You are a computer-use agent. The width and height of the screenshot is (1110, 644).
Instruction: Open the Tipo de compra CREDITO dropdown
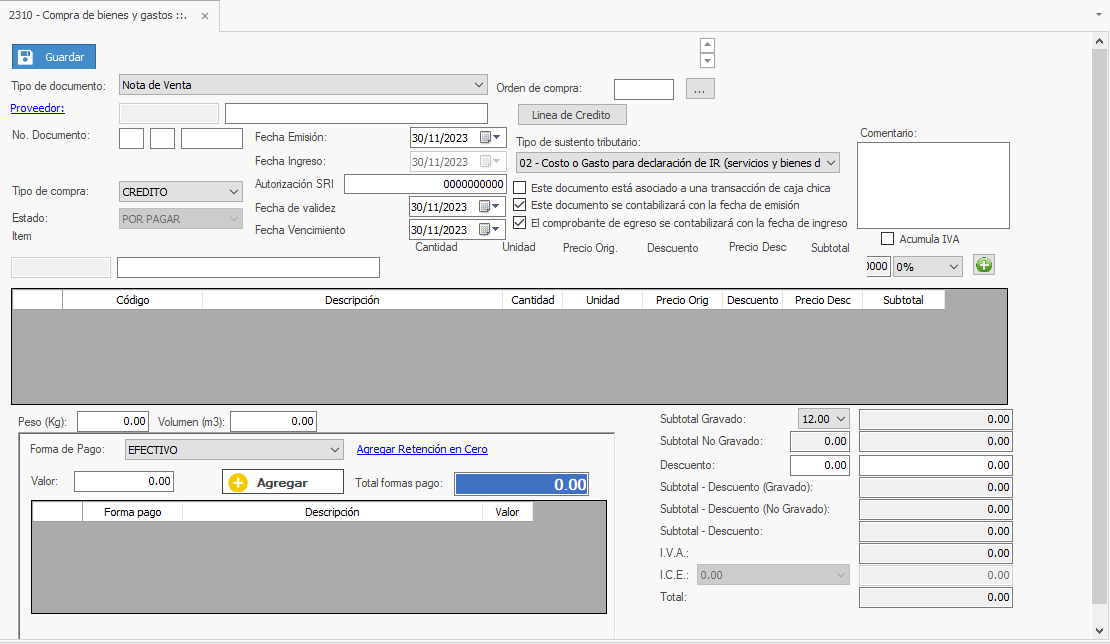point(181,192)
